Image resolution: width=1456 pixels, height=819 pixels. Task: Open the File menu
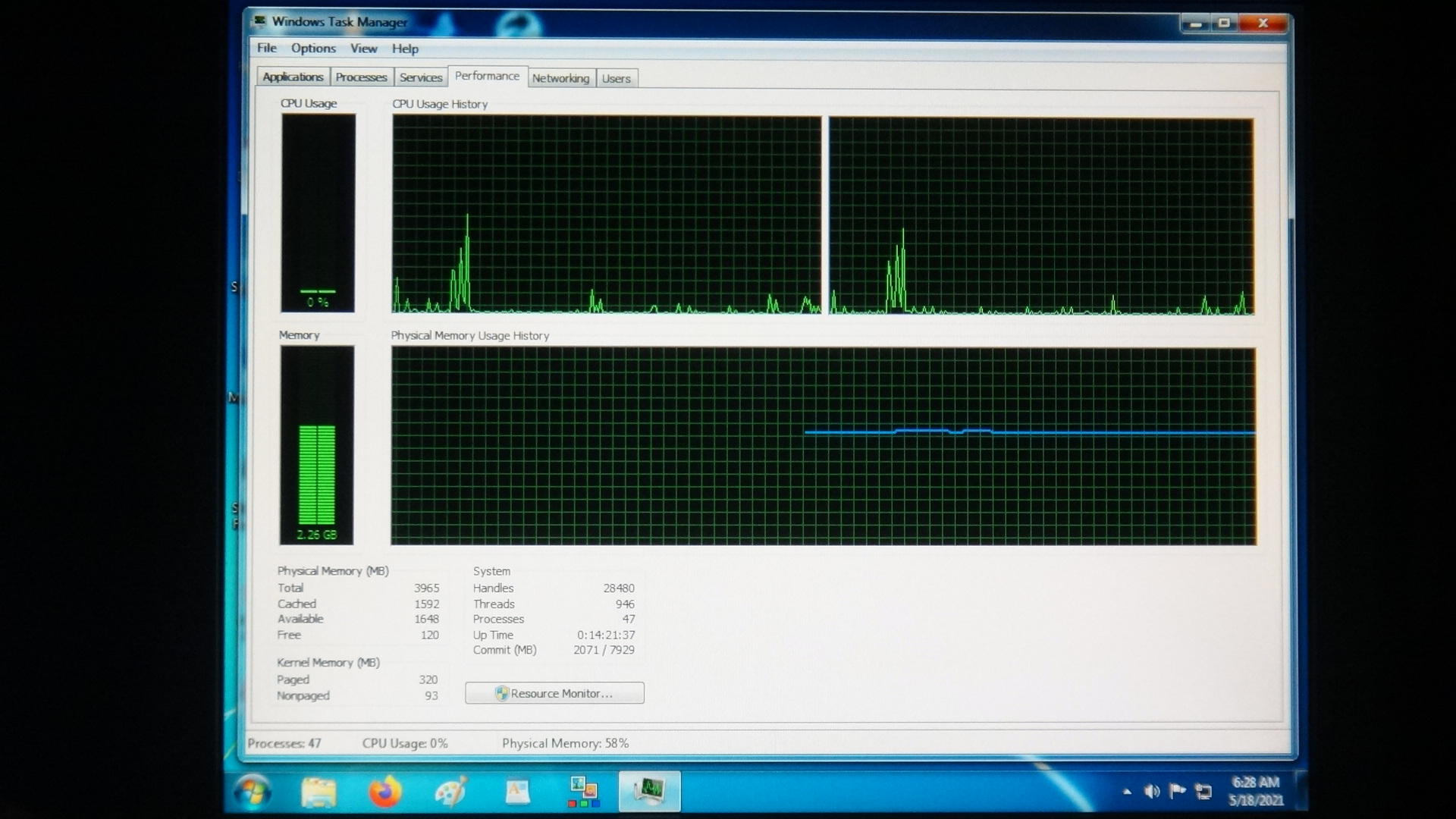[x=267, y=48]
